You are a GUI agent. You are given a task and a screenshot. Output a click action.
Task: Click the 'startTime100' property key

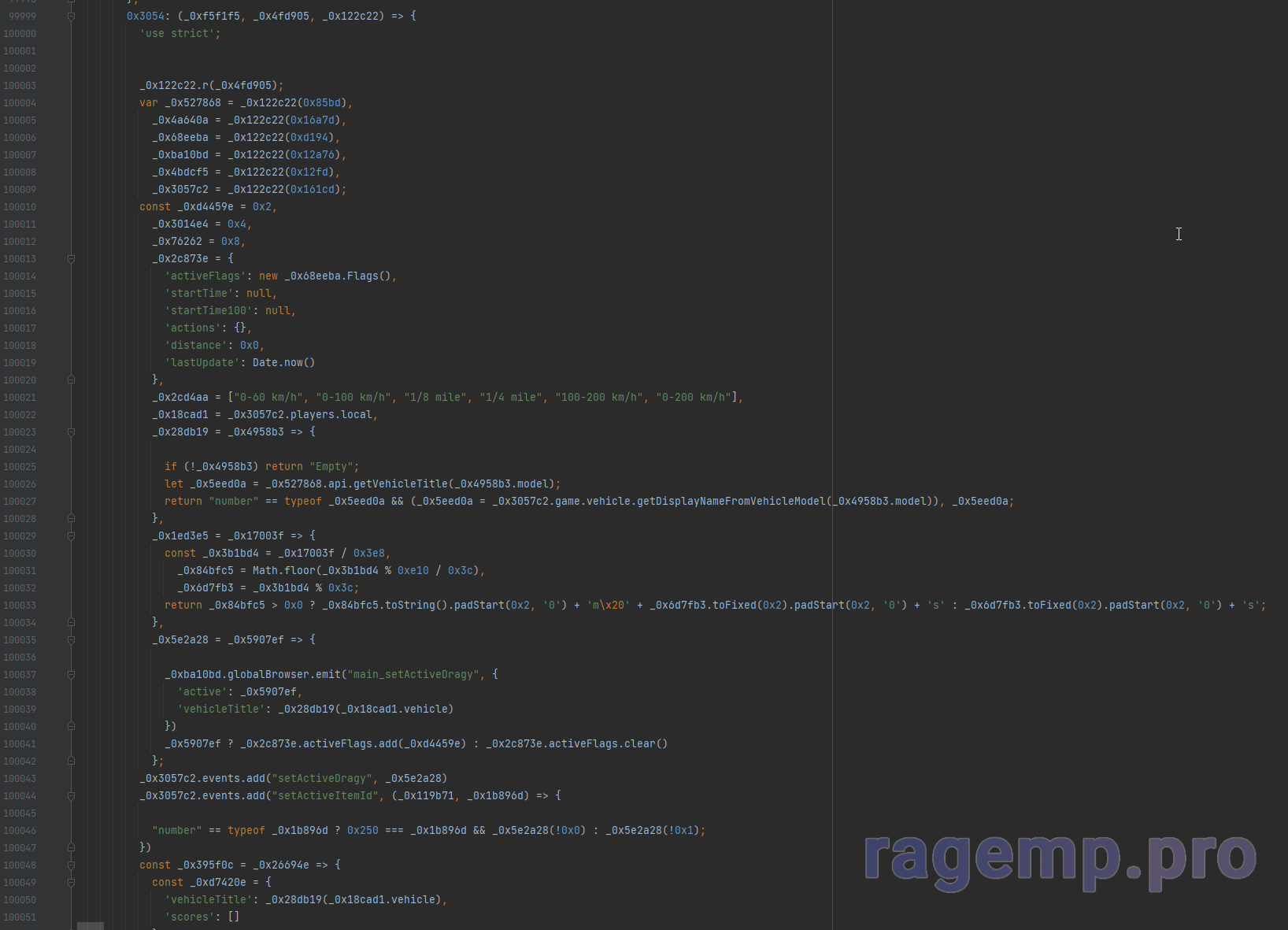pos(209,310)
